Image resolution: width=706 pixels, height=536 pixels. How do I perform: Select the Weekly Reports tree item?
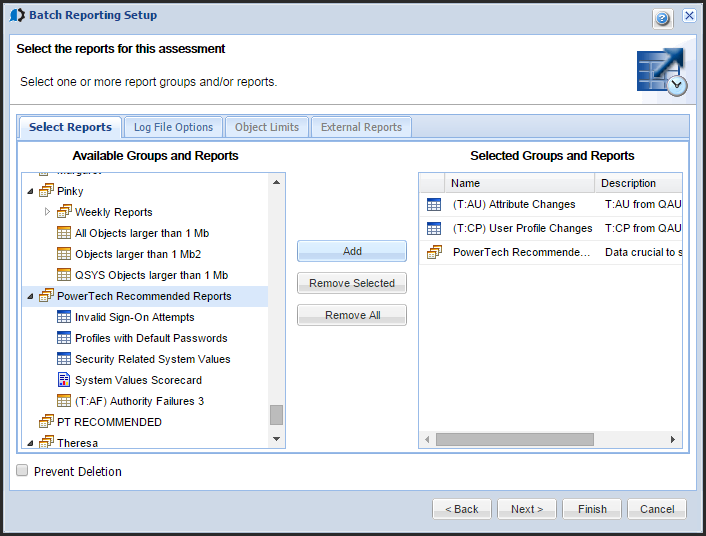114,212
